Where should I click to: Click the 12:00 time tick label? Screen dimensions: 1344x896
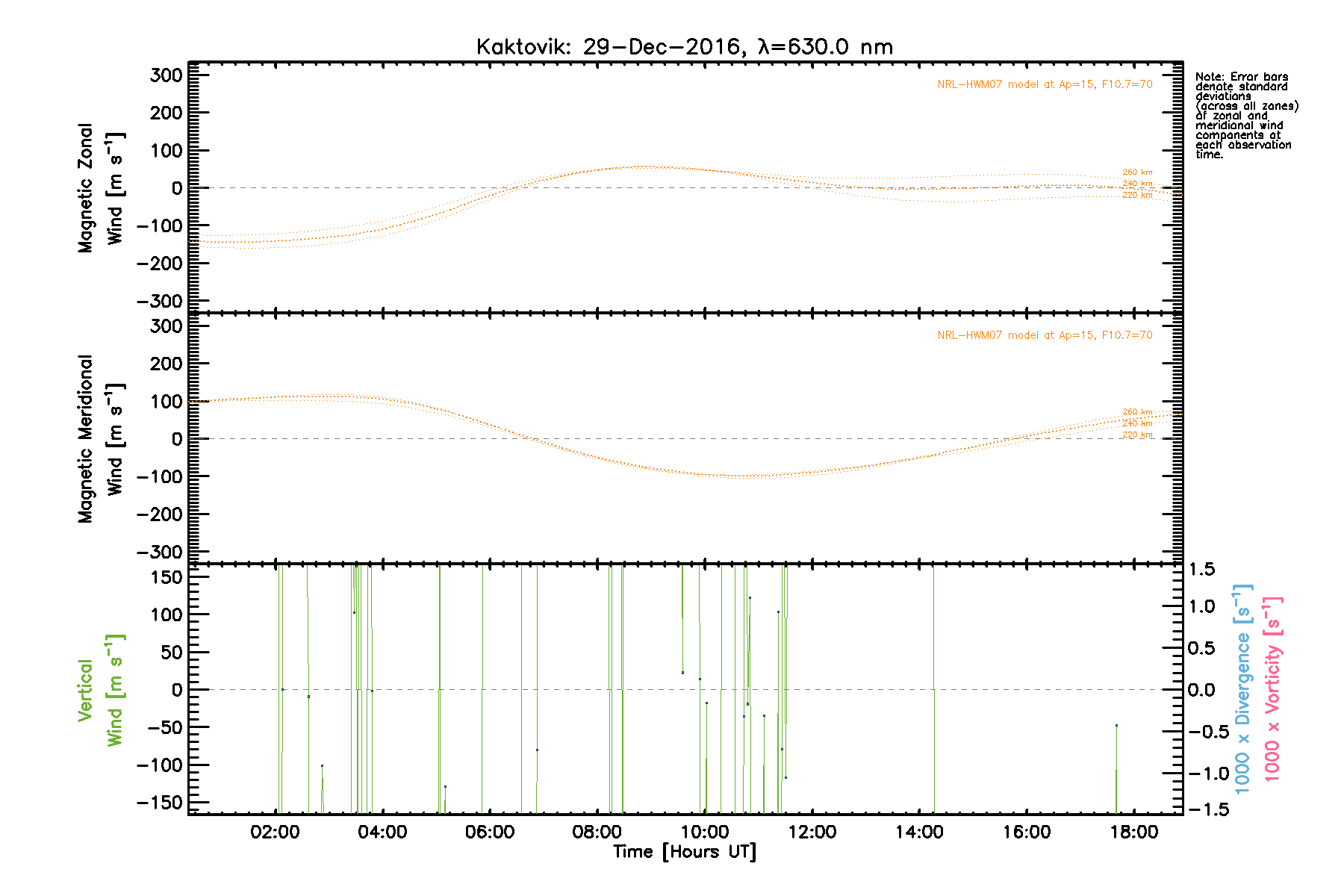click(812, 833)
